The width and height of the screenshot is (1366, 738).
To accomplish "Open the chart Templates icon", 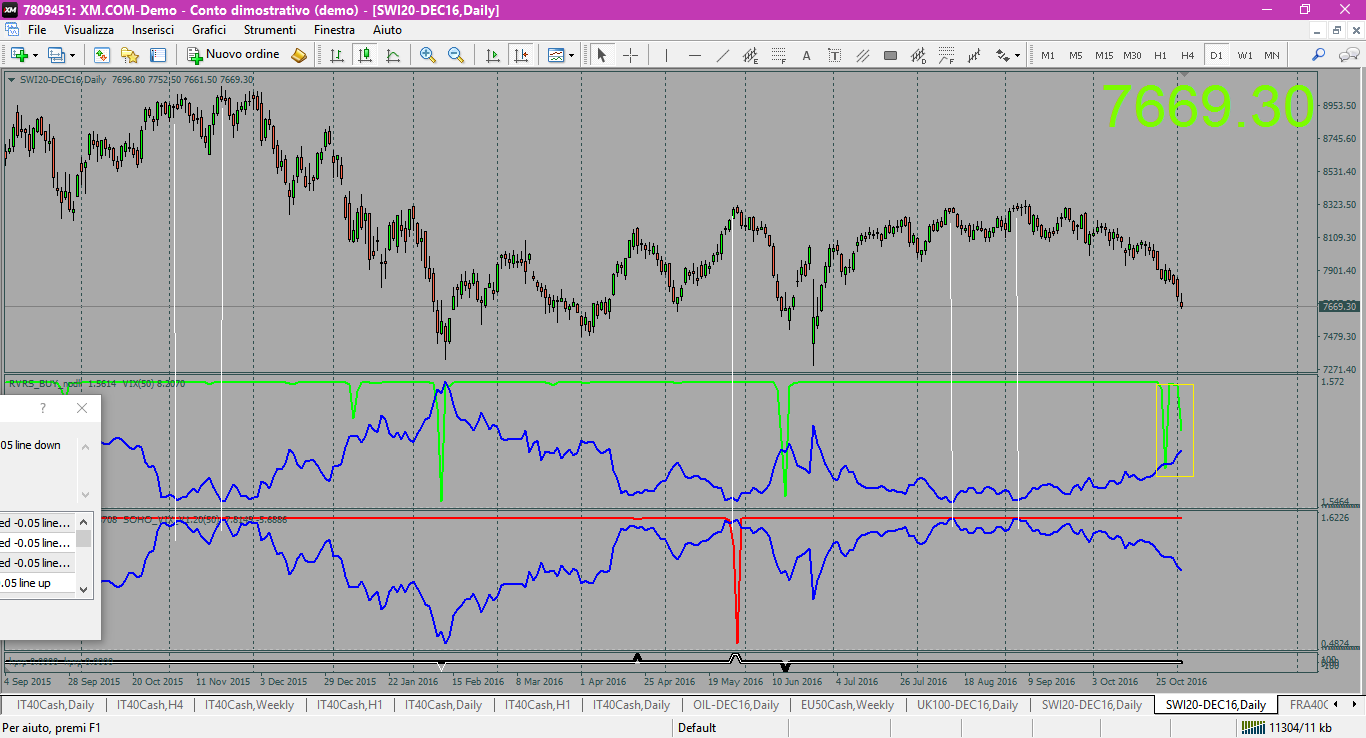I will (556, 55).
